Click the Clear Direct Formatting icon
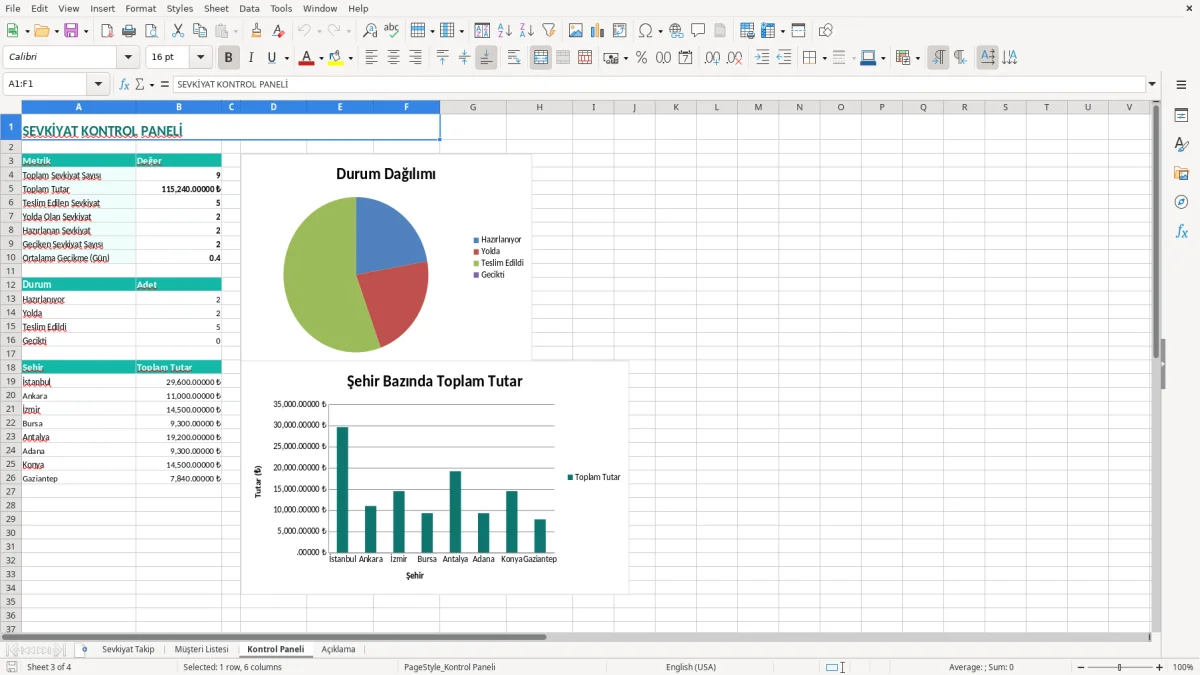 click(278, 31)
